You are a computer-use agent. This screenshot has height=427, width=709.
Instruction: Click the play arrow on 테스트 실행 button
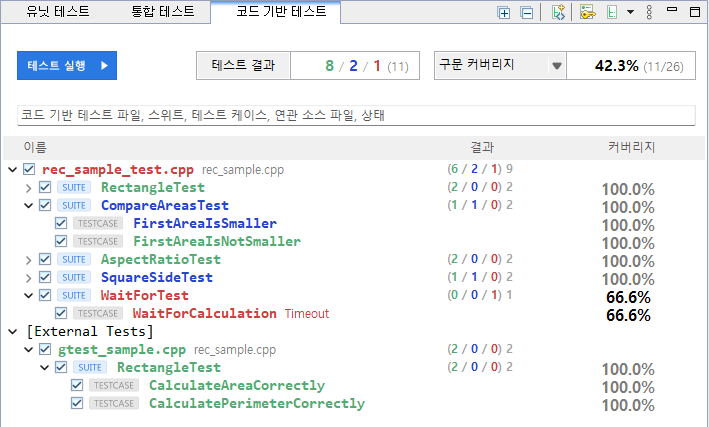[104, 66]
